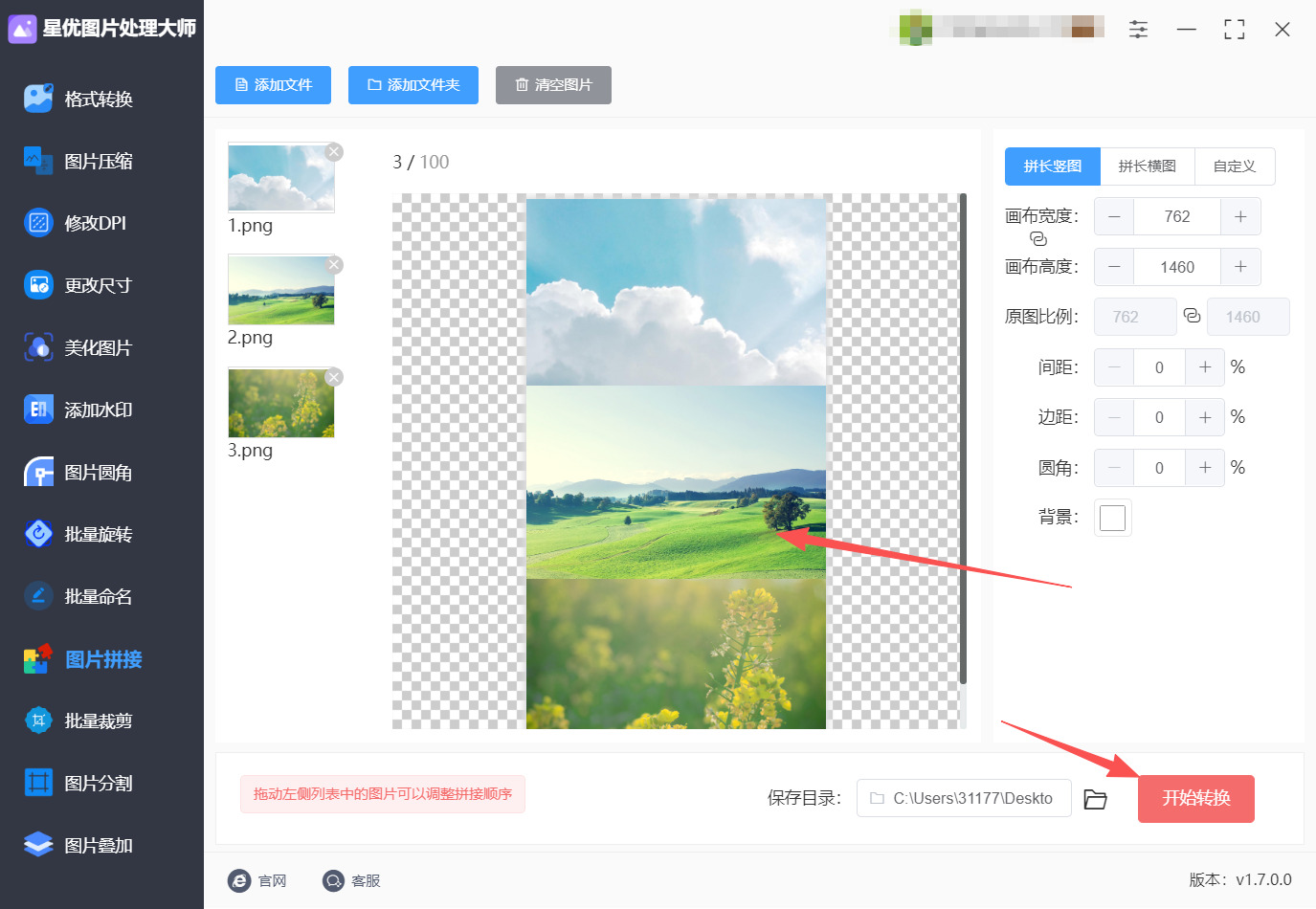
Task: Browse save directory with the folder icon
Action: (x=1096, y=799)
